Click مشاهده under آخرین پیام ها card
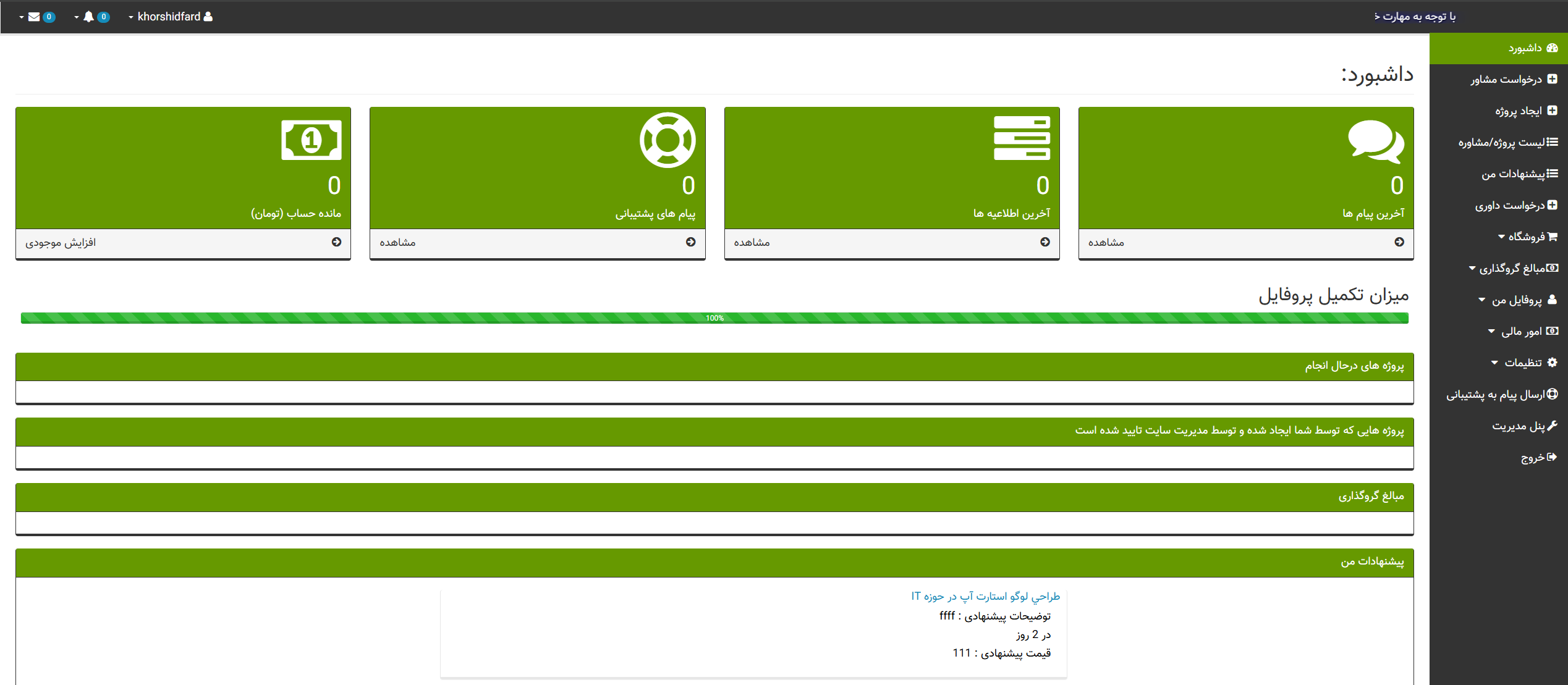 coord(1106,243)
